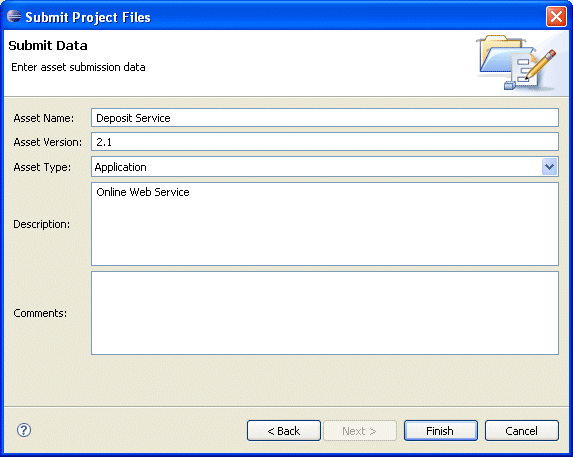The width and height of the screenshot is (573, 457).
Task: Click the Comments: label
Action: [x=40, y=313]
